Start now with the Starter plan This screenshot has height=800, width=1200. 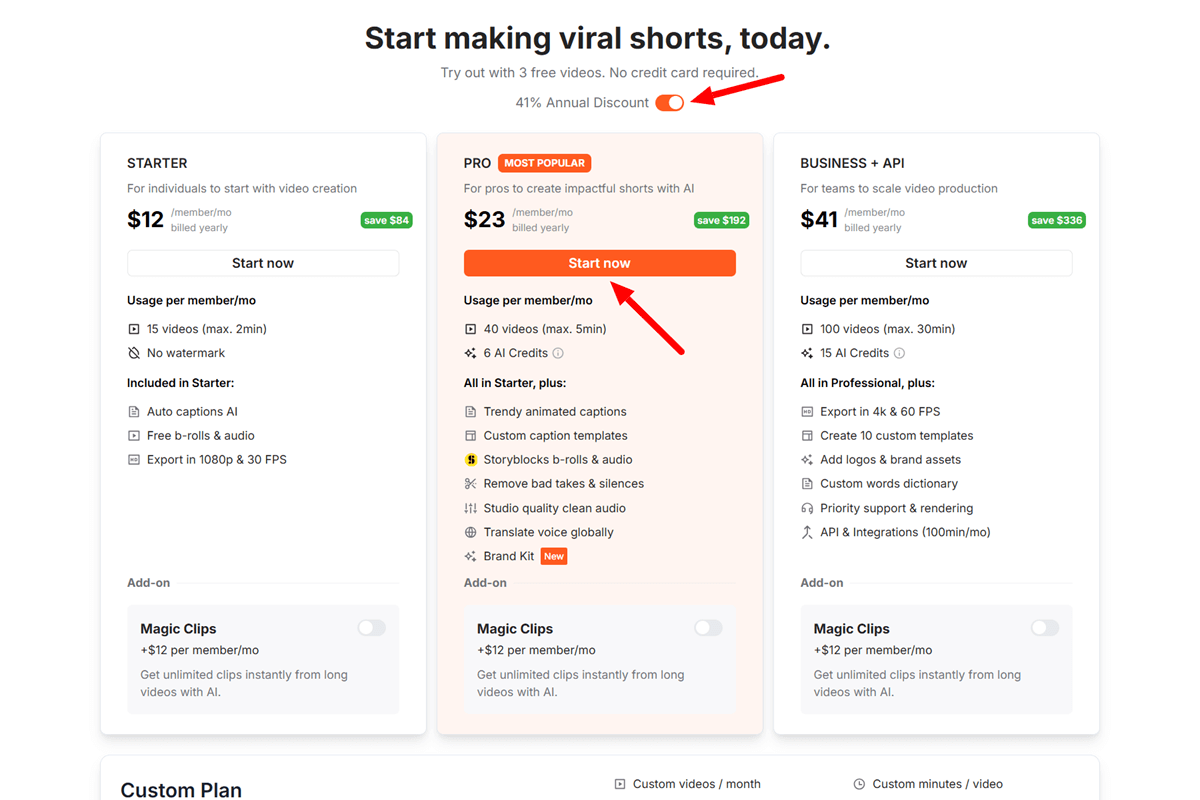click(263, 263)
